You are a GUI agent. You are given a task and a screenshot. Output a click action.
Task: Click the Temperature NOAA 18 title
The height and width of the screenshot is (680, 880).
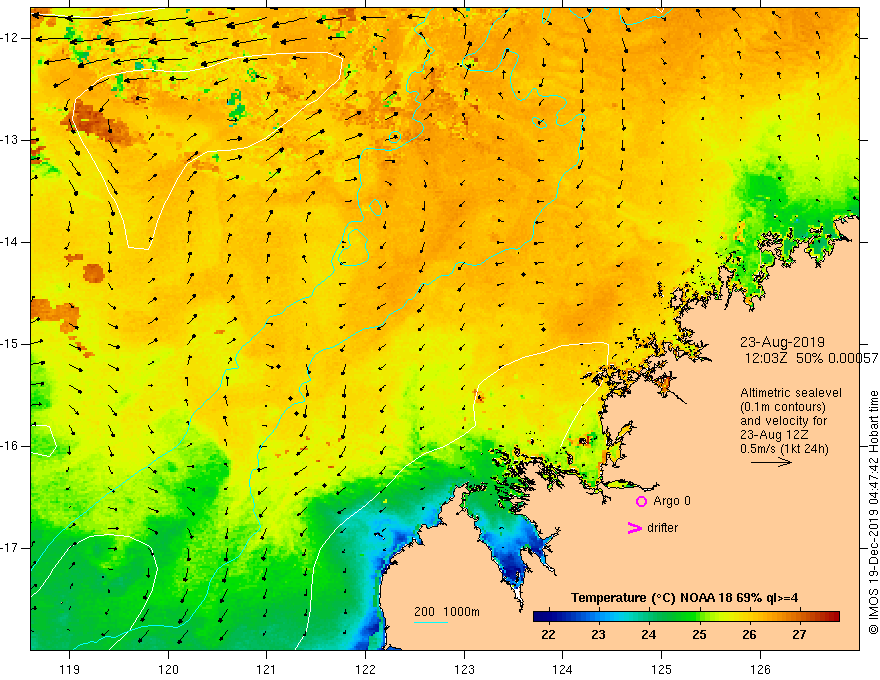point(684,598)
